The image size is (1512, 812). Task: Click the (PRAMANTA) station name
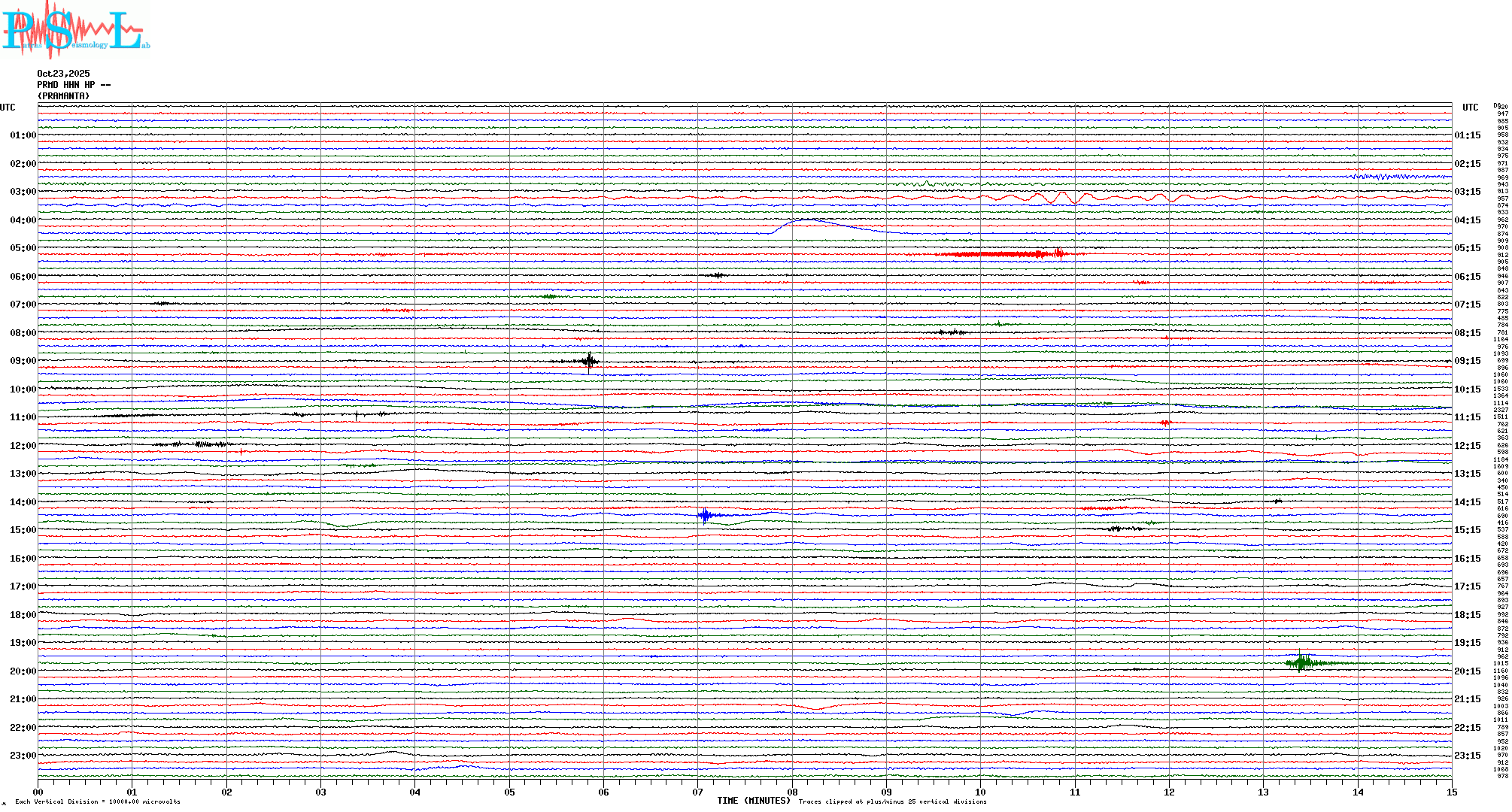click(63, 96)
